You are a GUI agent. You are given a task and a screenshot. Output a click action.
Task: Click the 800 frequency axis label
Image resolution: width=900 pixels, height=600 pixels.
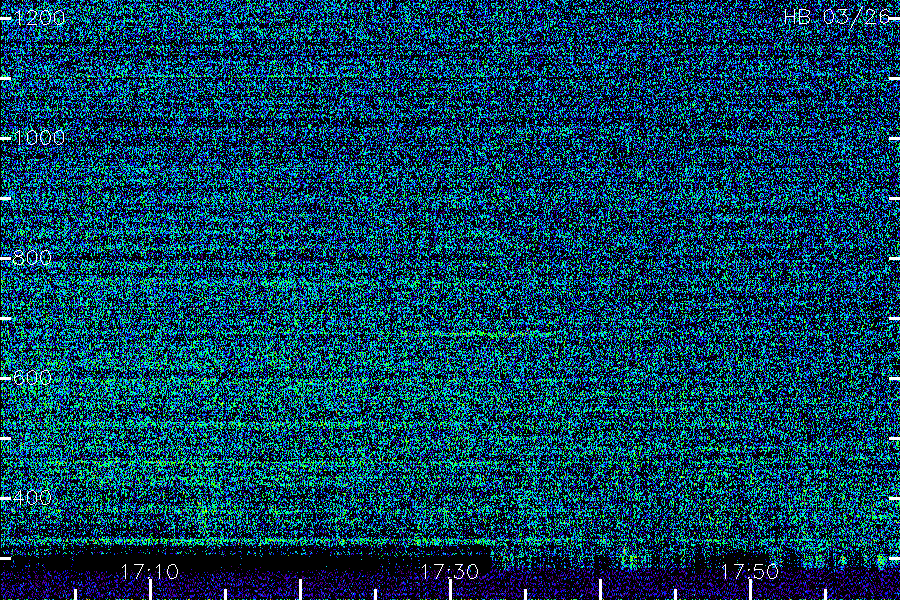(x=32, y=257)
